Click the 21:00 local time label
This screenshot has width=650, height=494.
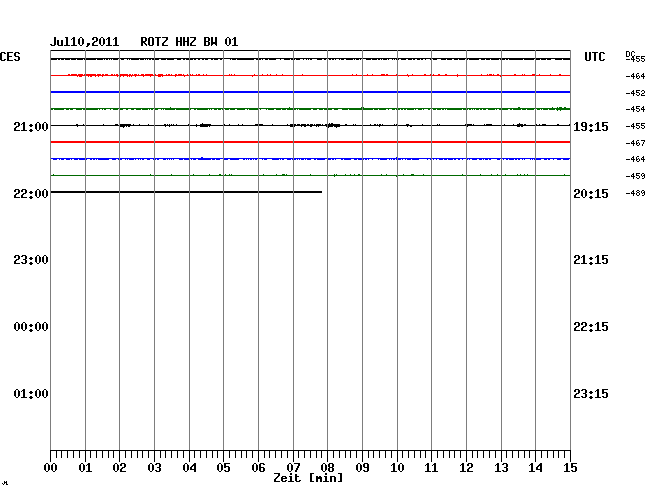point(31,127)
